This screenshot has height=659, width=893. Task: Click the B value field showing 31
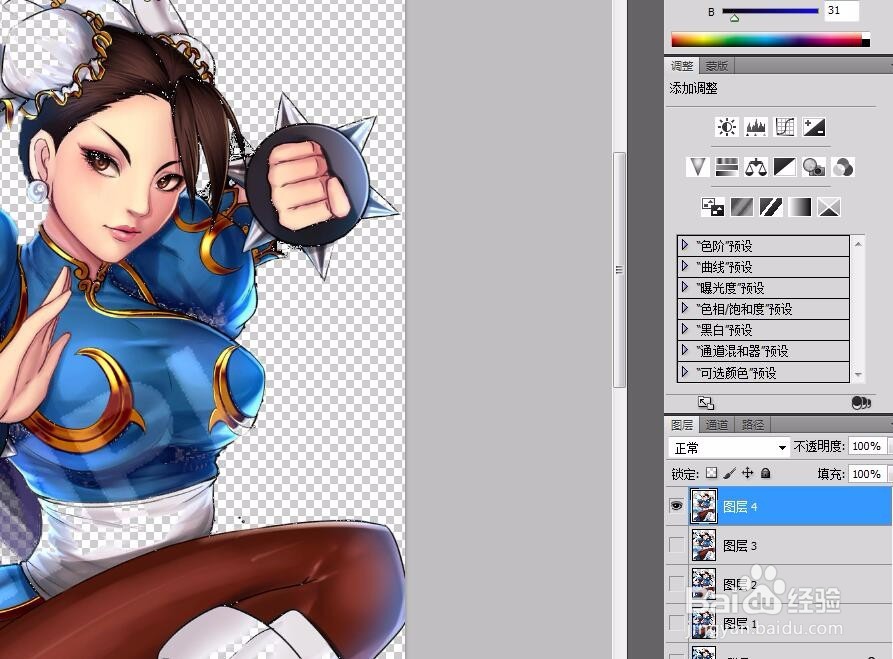point(841,10)
